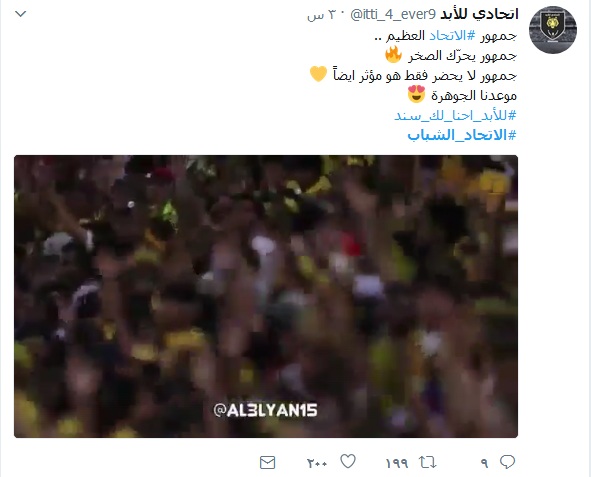
Task: Like the tweet with the heart icon
Action: click(x=348, y=461)
